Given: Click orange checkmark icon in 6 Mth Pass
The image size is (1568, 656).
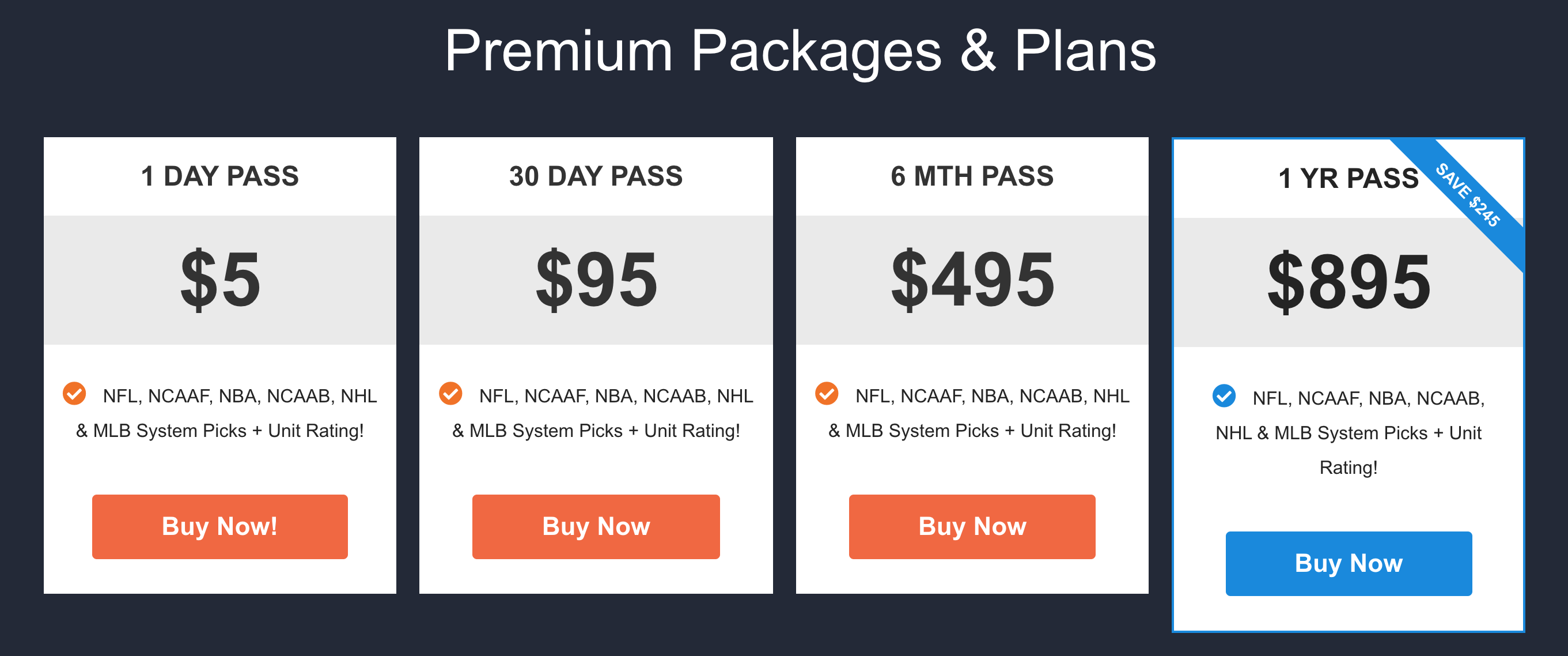Looking at the screenshot, I should [x=827, y=394].
